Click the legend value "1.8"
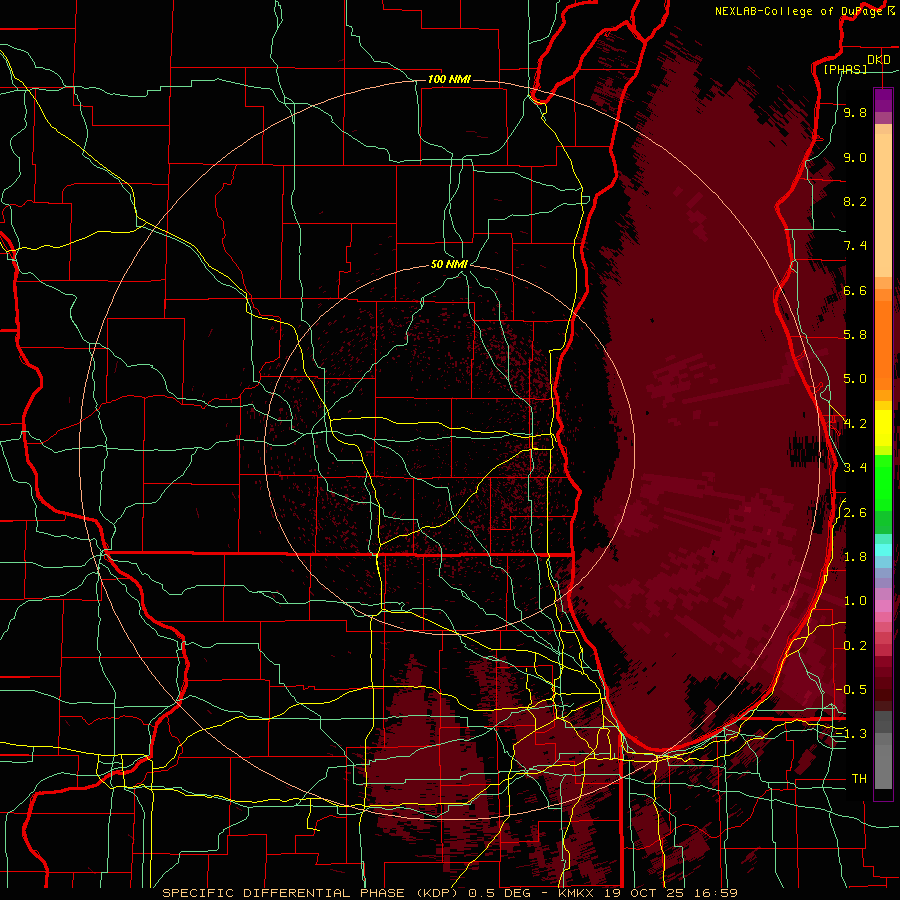Image resolution: width=900 pixels, height=900 pixels. (x=855, y=557)
